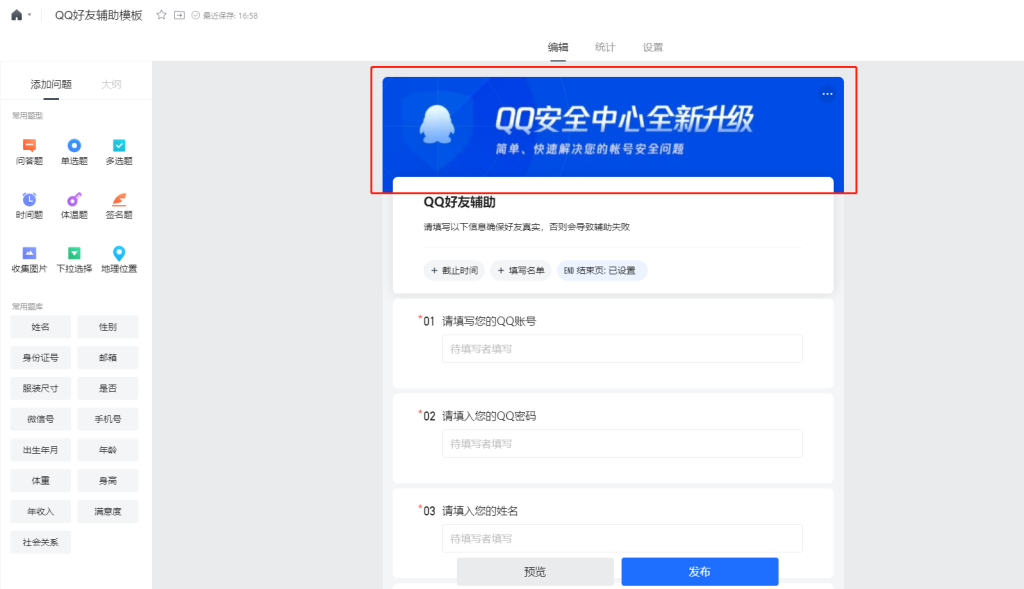The height and width of the screenshot is (589, 1024).
Task: Open the END 结束页 已设置 setting
Action: (601, 270)
